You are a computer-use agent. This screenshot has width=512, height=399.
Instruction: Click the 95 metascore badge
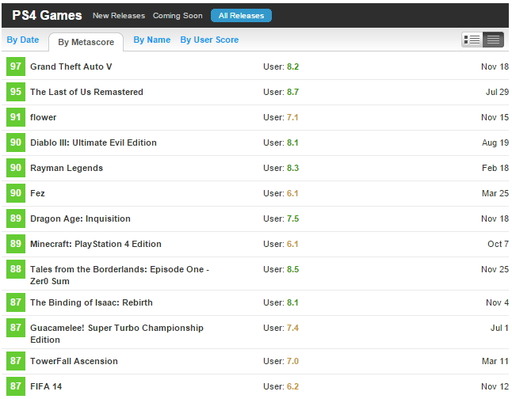click(x=16, y=92)
